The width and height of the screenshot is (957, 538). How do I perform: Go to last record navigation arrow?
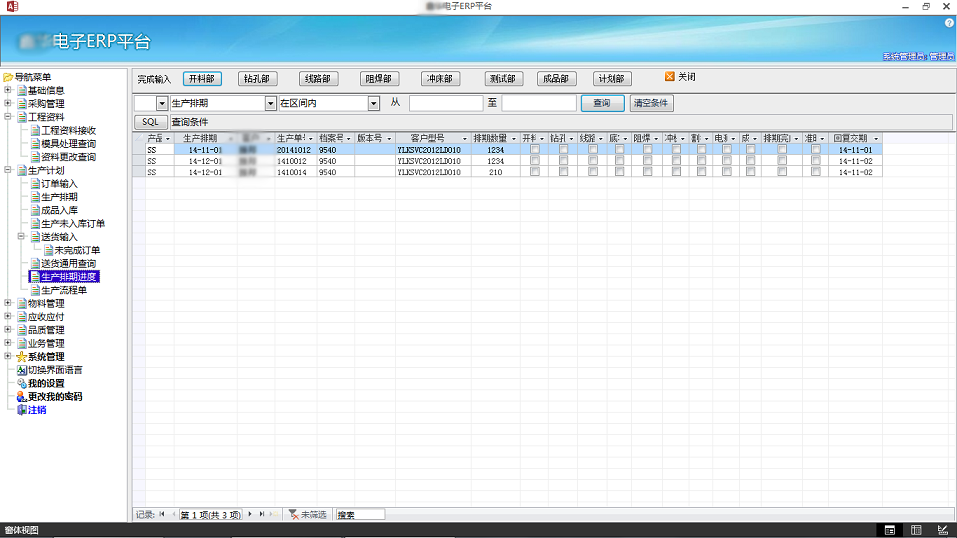pyautogui.click(x=262, y=514)
